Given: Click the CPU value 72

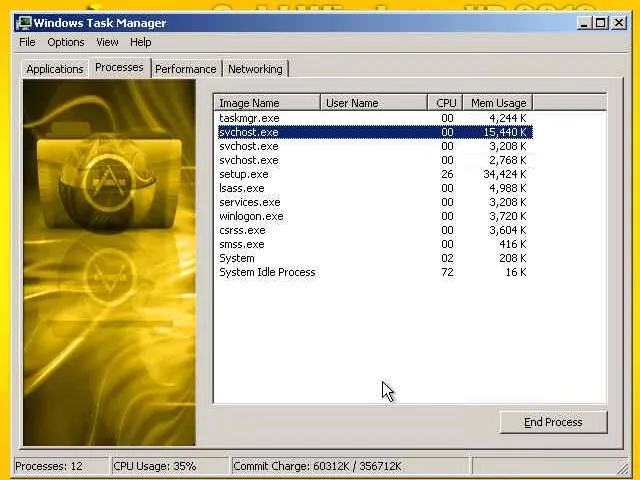Looking at the screenshot, I should pyautogui.click(x=447, y=272).
